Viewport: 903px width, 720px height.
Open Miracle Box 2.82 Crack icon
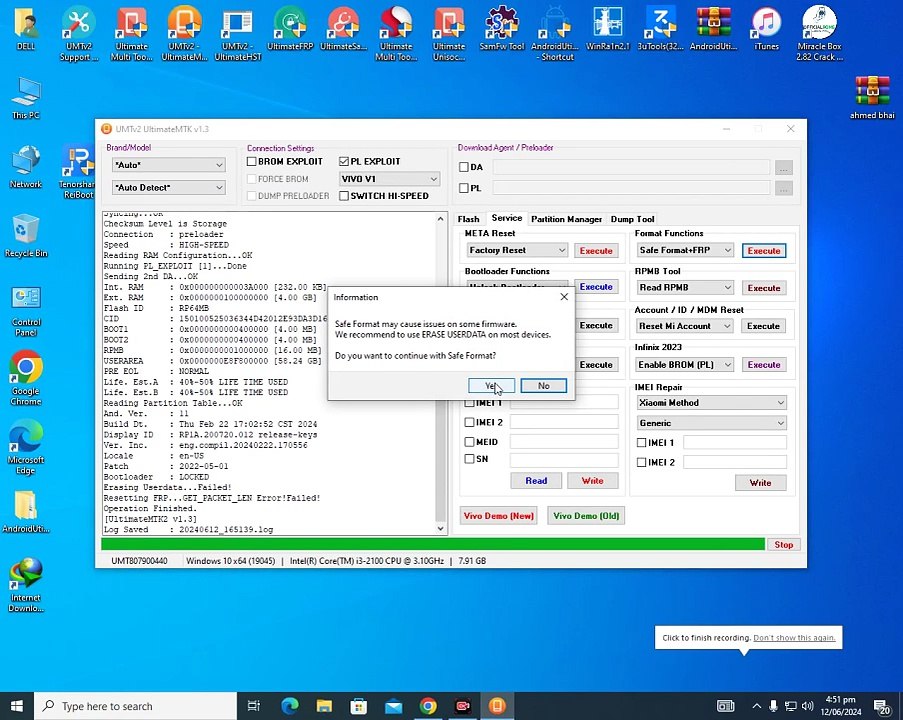pyautogui.click(x=819, y=33)
